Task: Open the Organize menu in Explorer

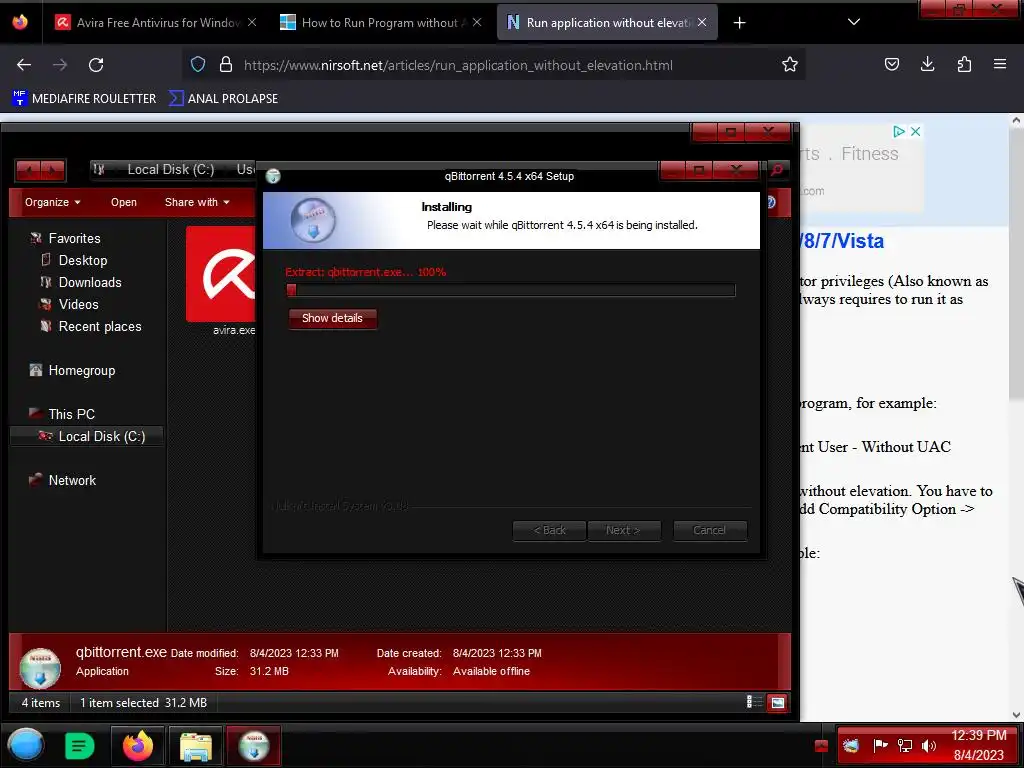Action: [x=52, y=202]
